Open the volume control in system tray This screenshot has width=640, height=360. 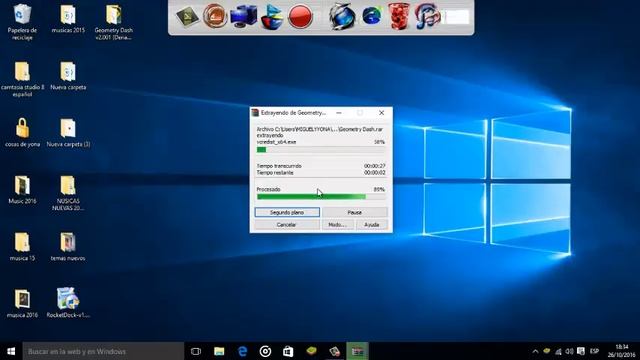click(x=569, y=351)
